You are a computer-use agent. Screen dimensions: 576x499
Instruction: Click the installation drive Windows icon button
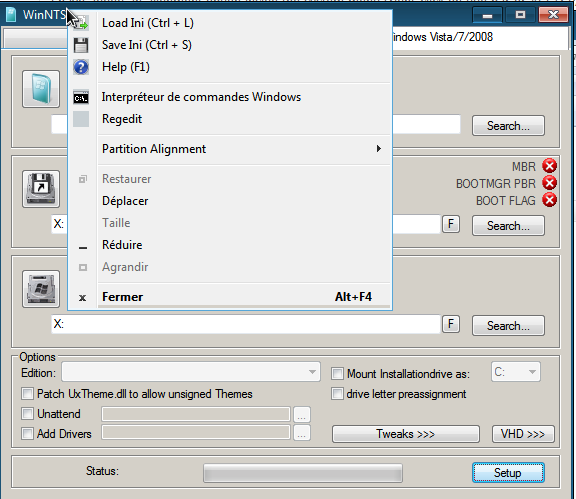click(41, 289)
